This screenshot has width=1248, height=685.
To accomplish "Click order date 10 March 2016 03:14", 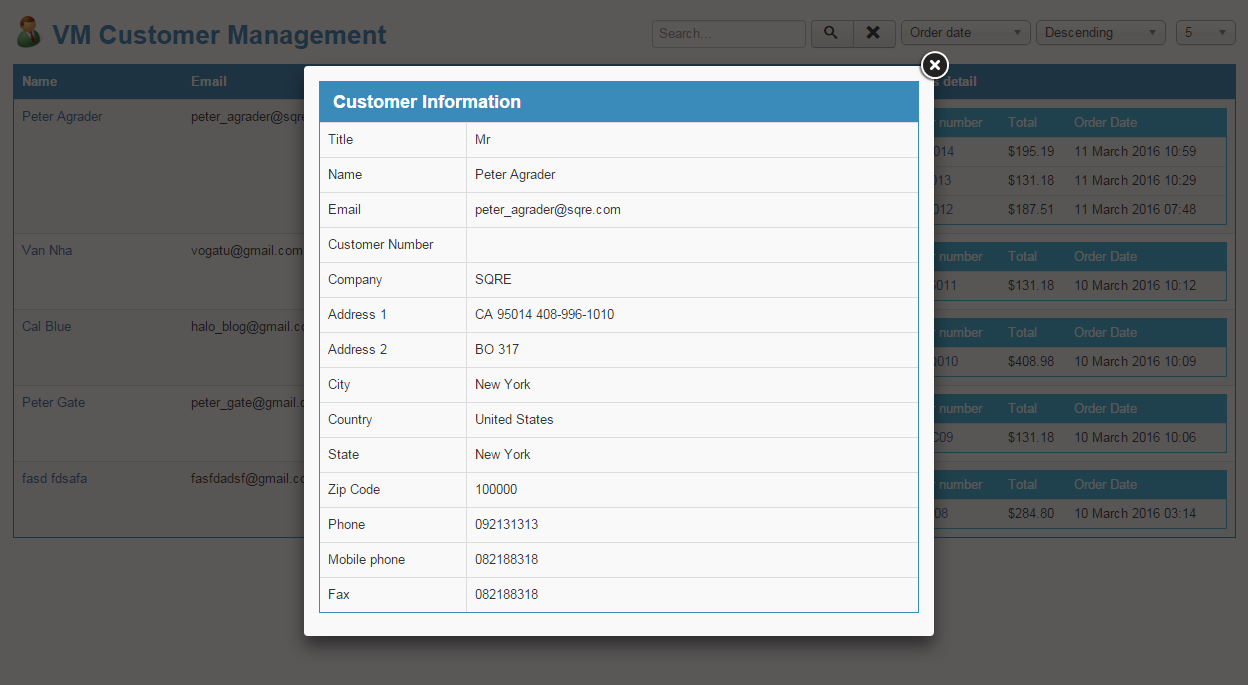I will pos(1135,513).
